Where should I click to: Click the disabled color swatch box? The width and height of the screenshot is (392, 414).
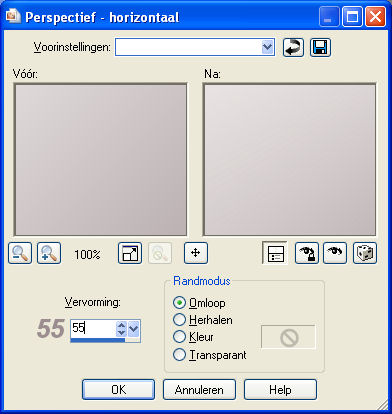[288, 337]
